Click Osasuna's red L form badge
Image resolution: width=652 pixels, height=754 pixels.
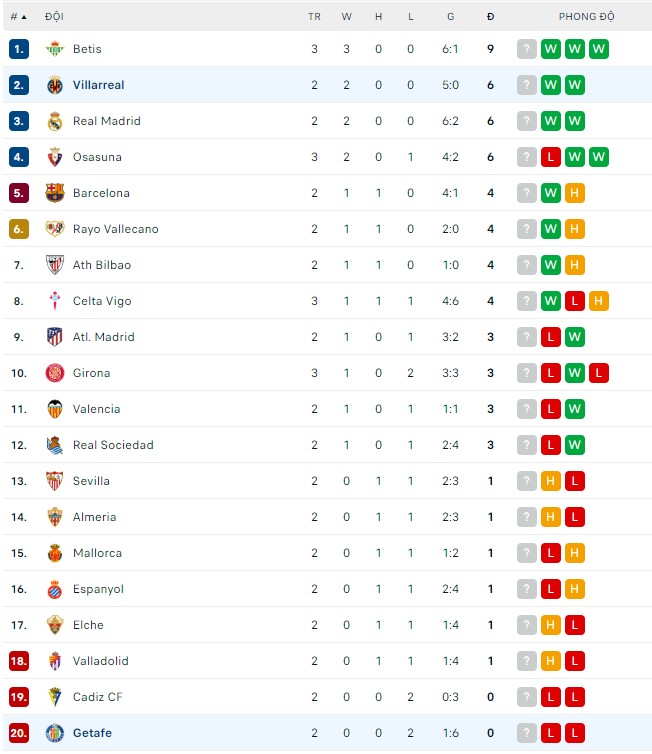tap(551, 157)
